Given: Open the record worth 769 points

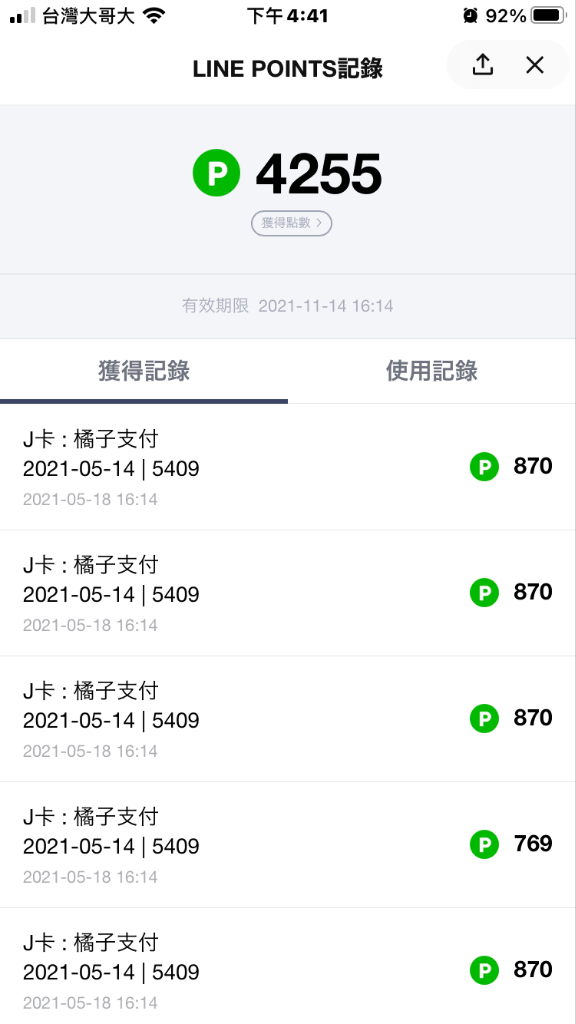Looking at the screenshot, I should pos(288,845).
